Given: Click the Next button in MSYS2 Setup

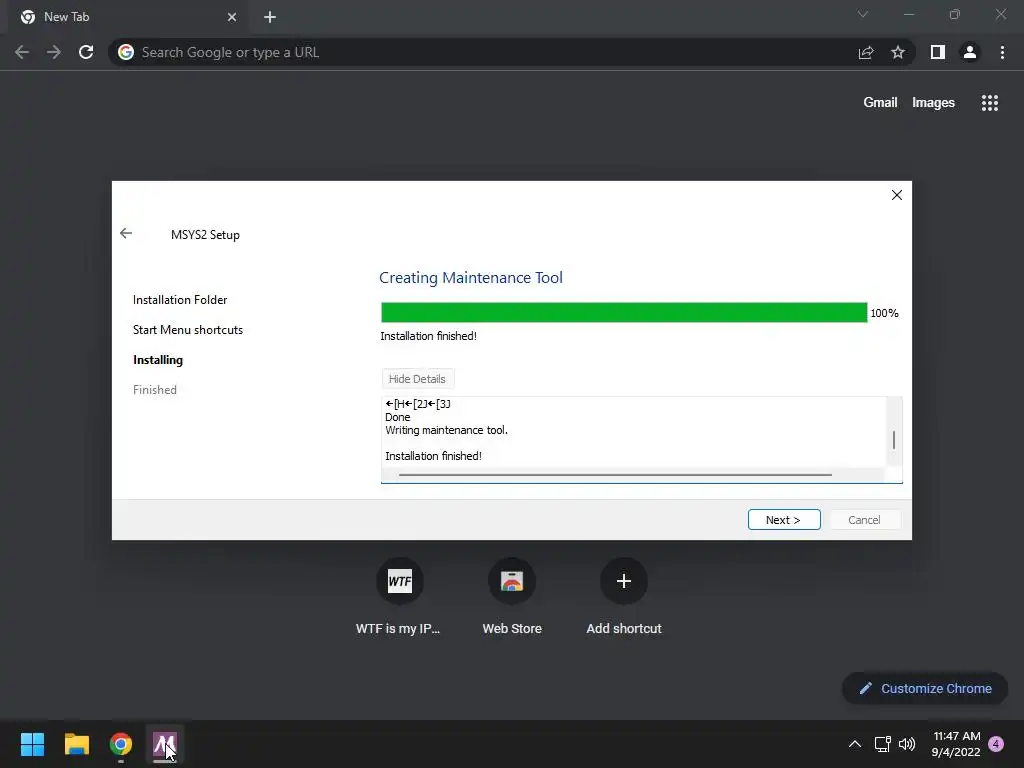Looking at the screenshot, I should coord(784,520).
